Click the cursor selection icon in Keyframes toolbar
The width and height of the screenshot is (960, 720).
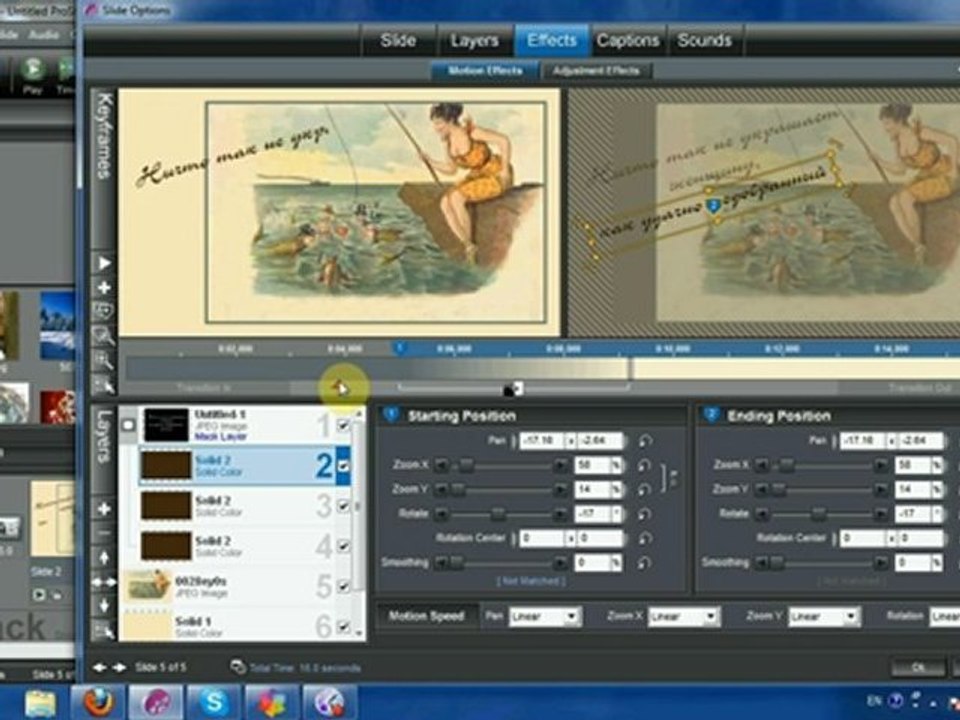[103, 385]
